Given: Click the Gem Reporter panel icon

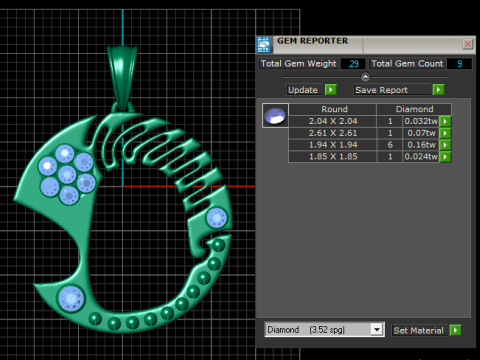Looking at the screenshot, I should click(264, 45).
